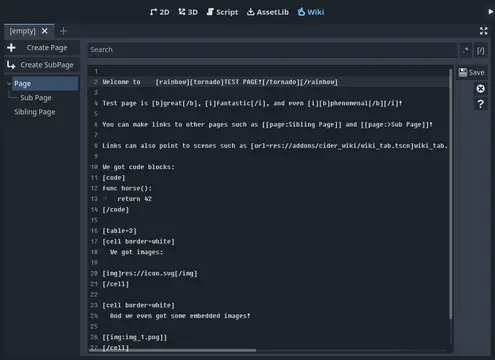
Task: Click the '[table=3]' line
Action: pos(119,231)
